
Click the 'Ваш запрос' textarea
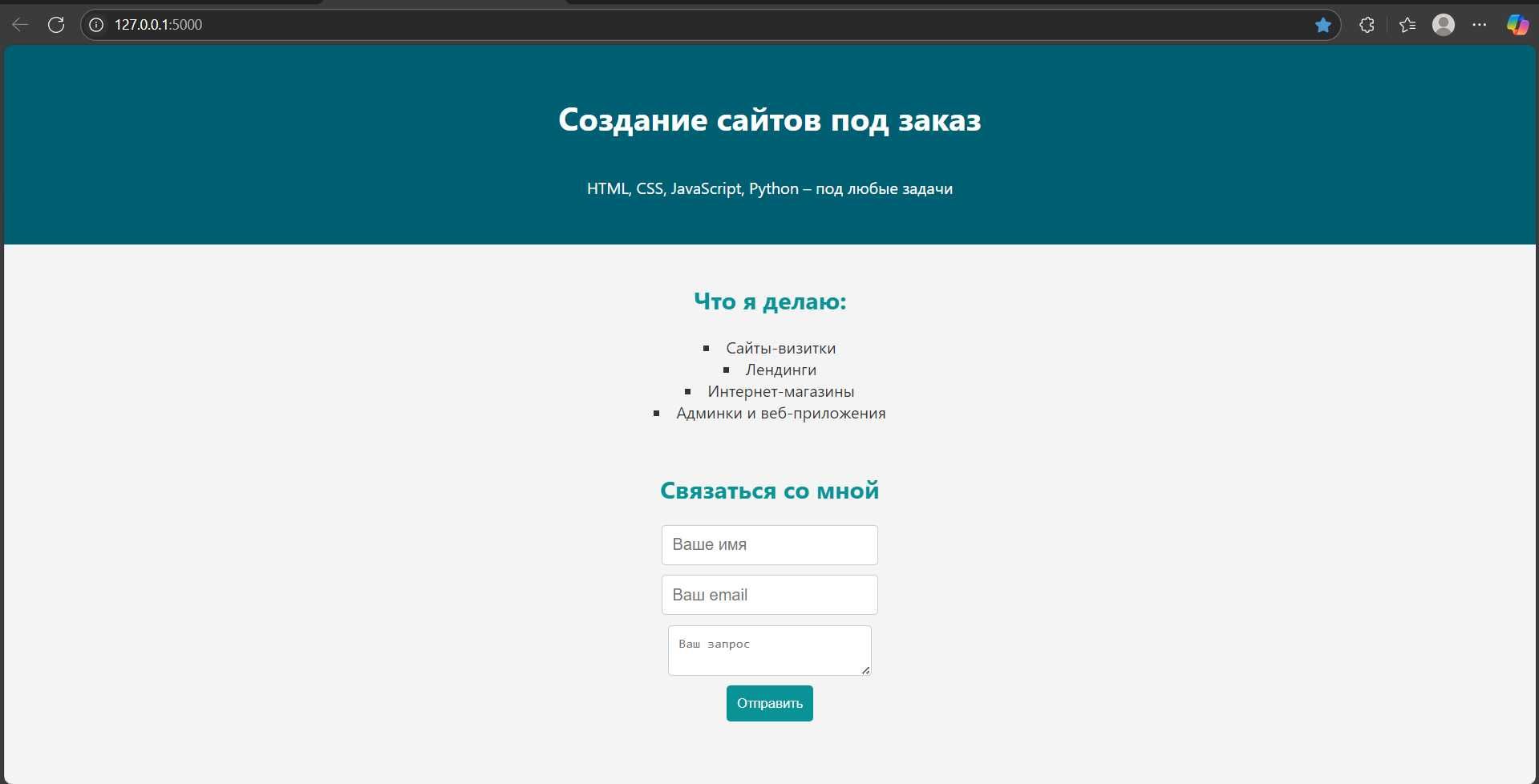coord(769,650)
